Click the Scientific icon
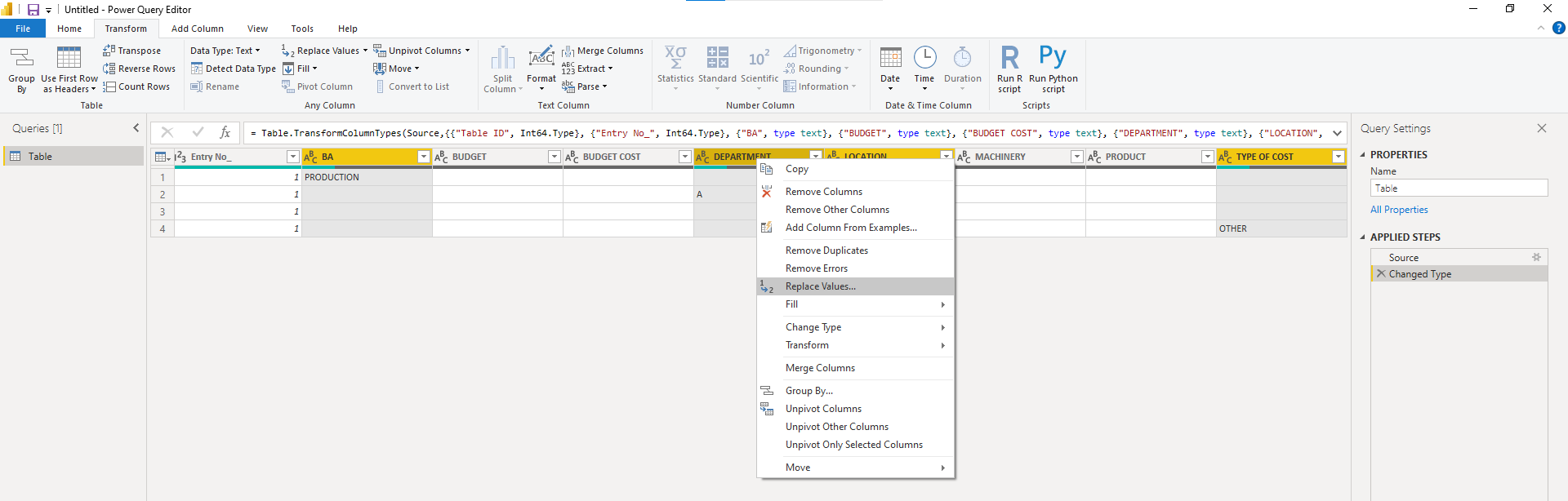 (759, 58)
